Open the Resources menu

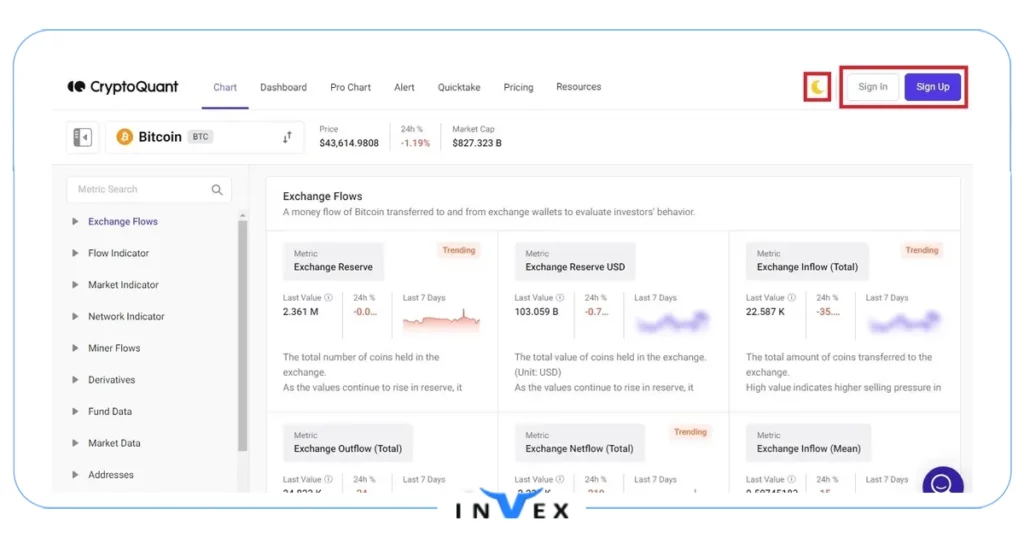(x=579, y=87)
